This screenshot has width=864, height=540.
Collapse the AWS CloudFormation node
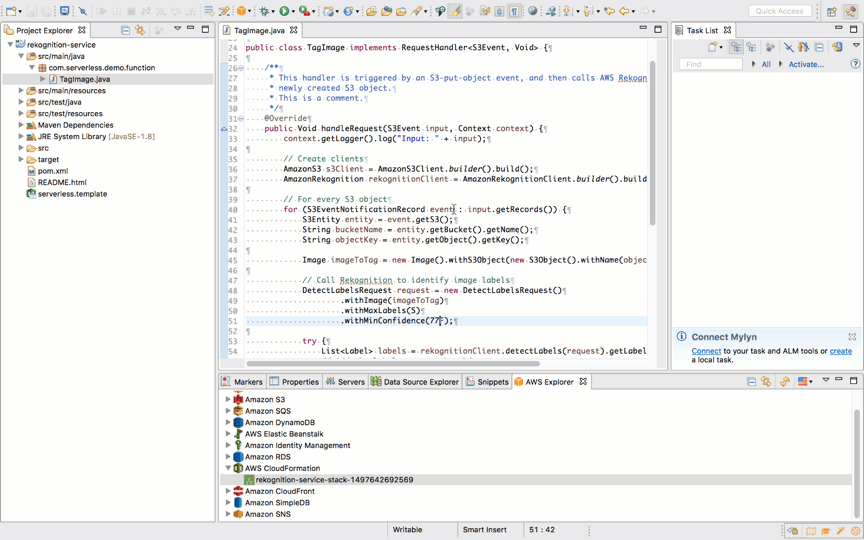(x=228, y=468)
